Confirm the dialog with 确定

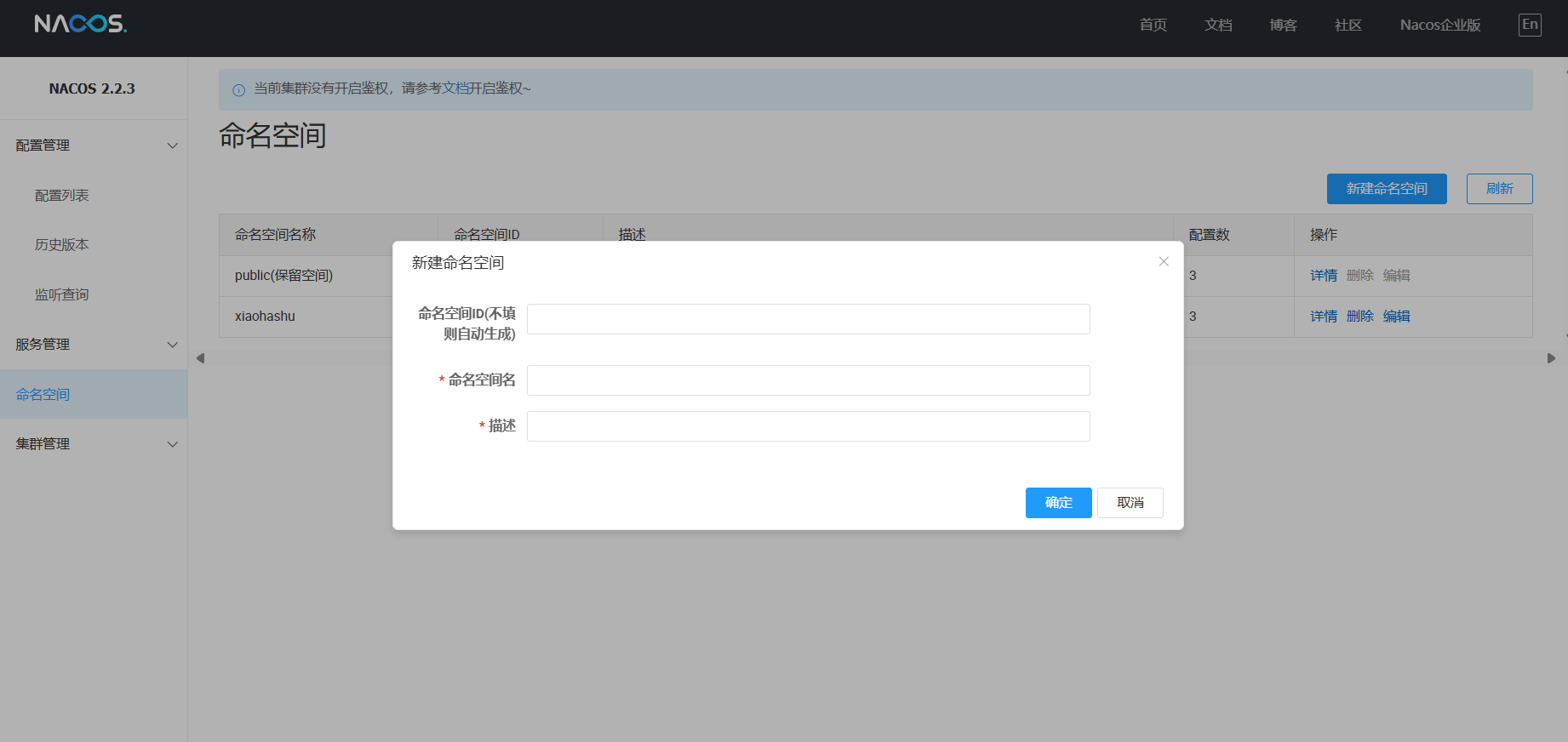point(1058,503)
